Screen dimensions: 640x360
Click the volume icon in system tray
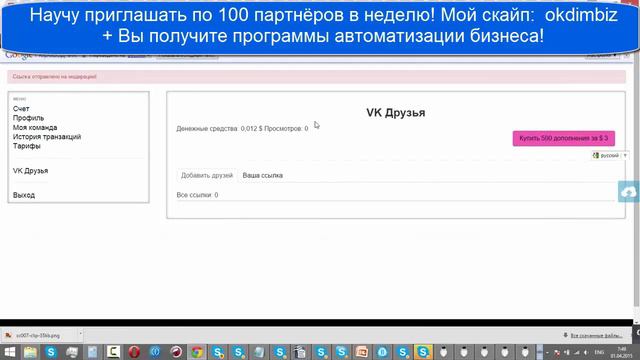[586, 352]
